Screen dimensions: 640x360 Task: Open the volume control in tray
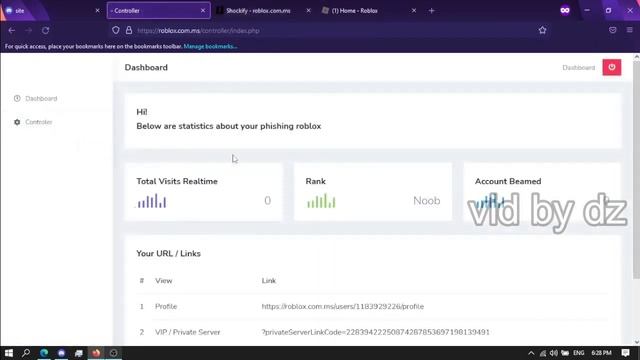click(553, 353)
